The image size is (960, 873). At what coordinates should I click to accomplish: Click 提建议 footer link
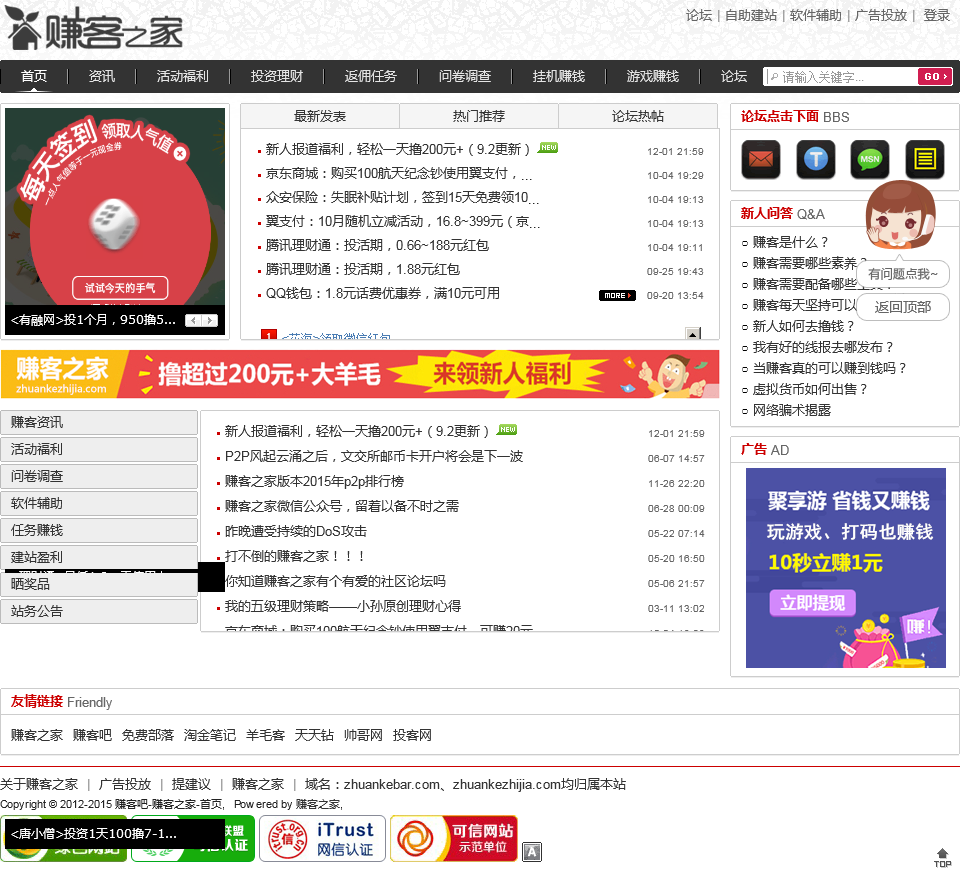click(x=191, y=784)
